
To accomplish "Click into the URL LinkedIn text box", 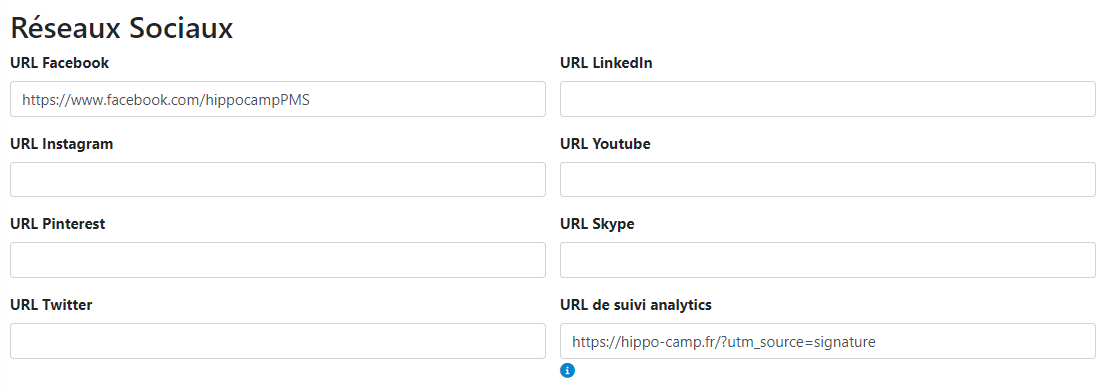I will (828, 99).
